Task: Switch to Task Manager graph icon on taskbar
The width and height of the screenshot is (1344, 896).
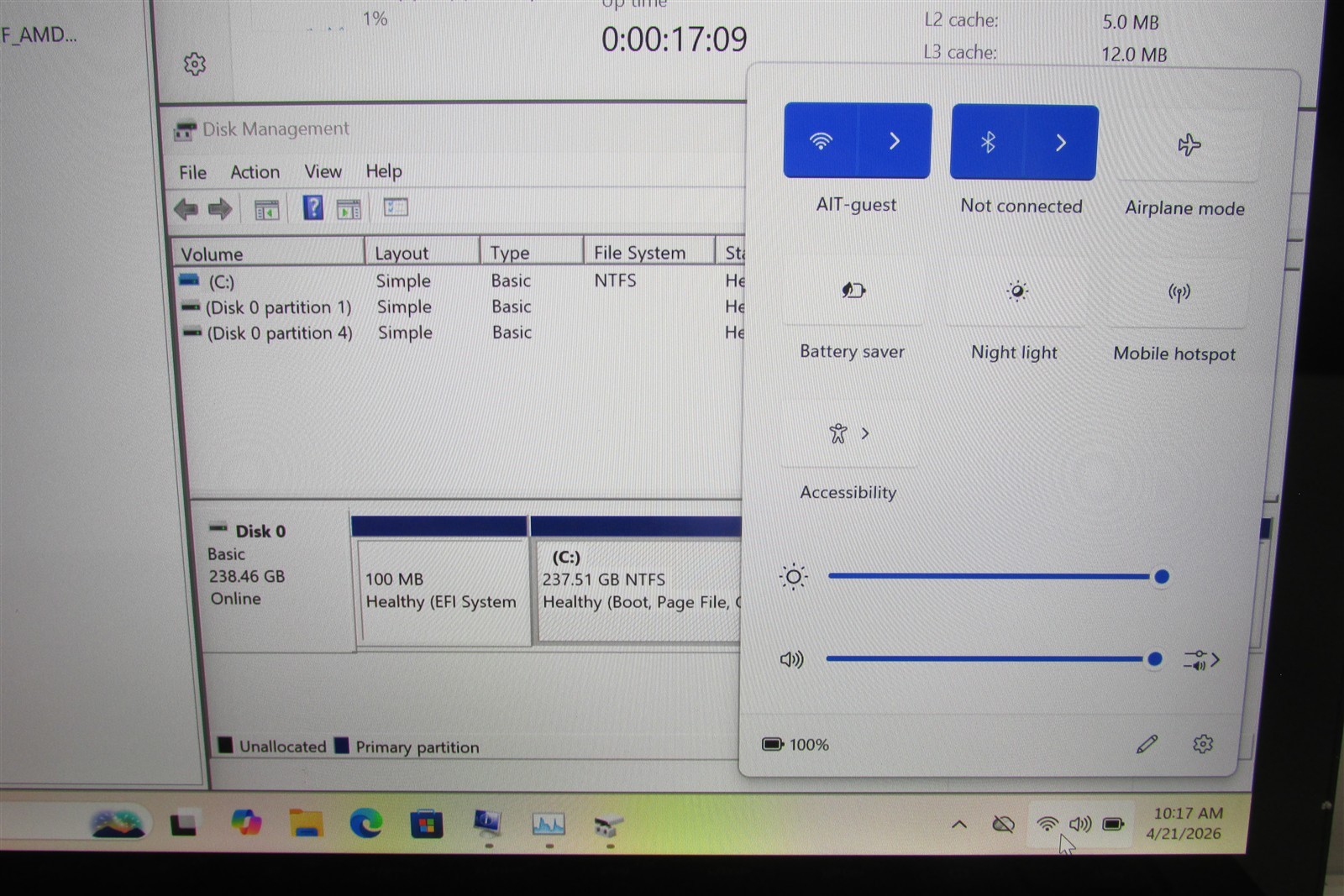Action: click(x=549, y=825)
